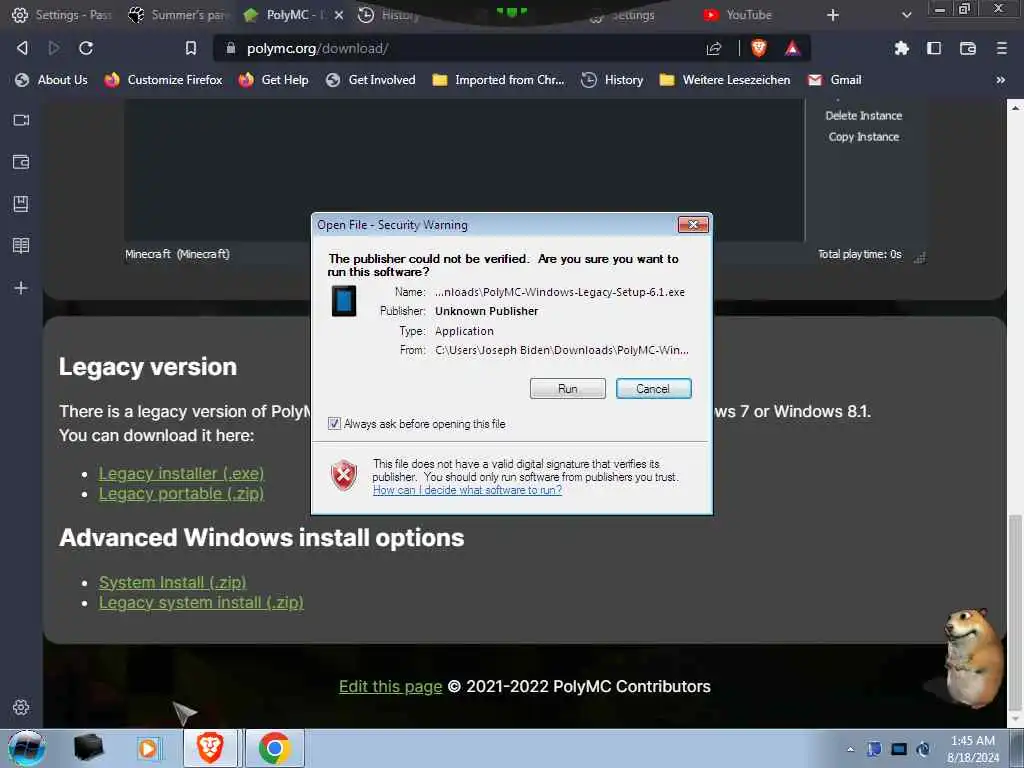Viewport: 1024px width, 768px height.
Task: Click the hamster desktop pet
Action: pyautogui.click(x=972, y=658)
